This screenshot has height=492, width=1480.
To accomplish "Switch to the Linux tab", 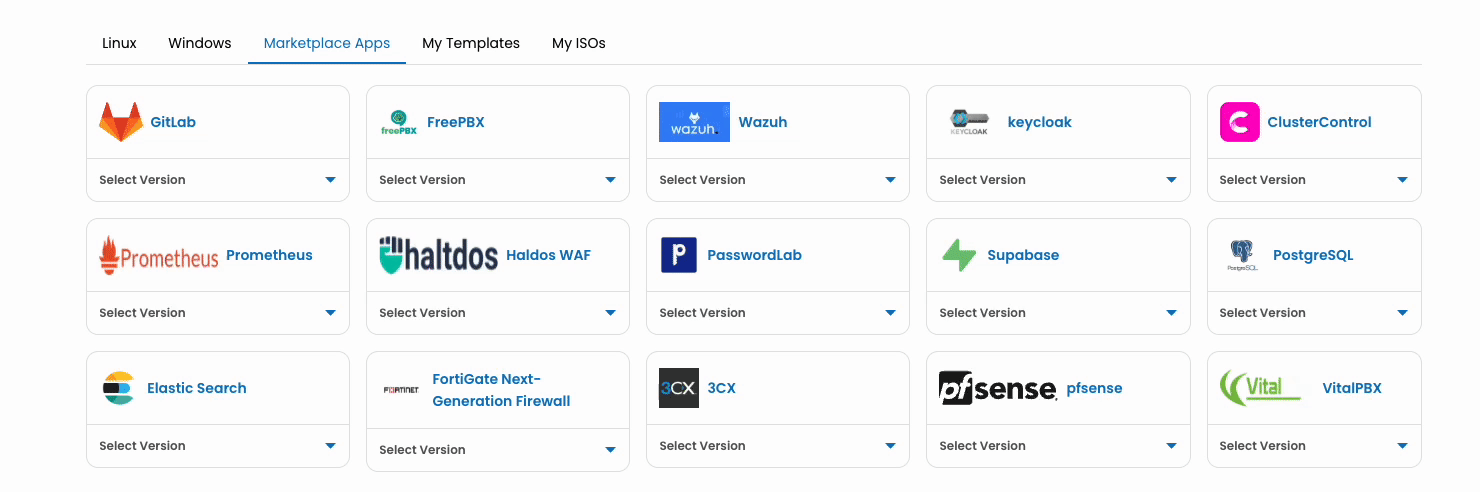I will coord(119,43).
